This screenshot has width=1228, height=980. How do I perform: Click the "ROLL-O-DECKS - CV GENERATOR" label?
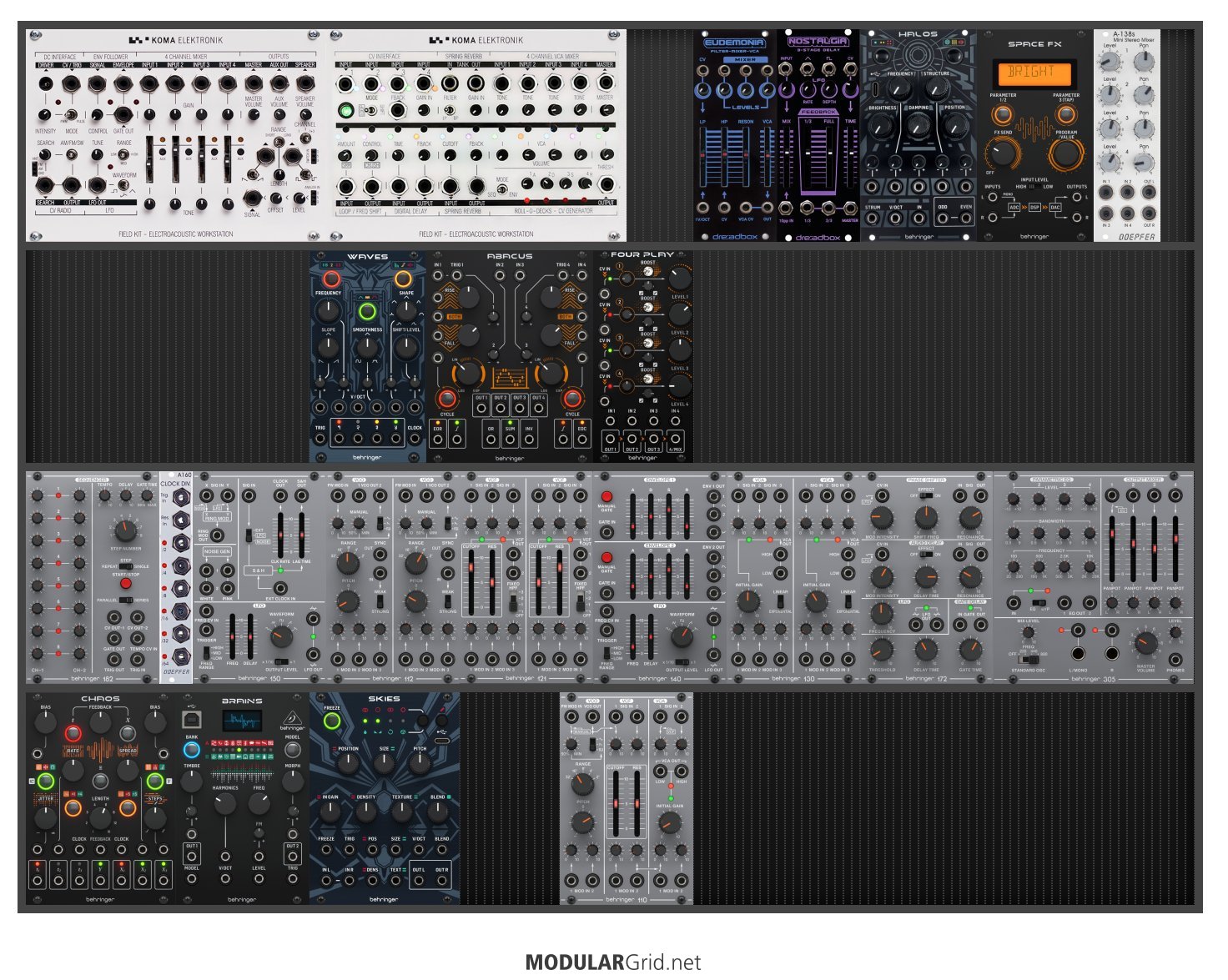click(x=554, y=210)
